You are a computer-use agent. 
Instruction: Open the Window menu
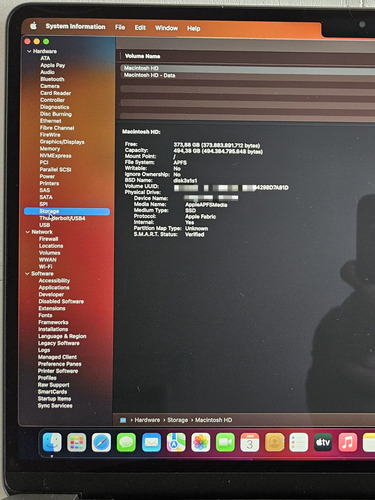166,28
